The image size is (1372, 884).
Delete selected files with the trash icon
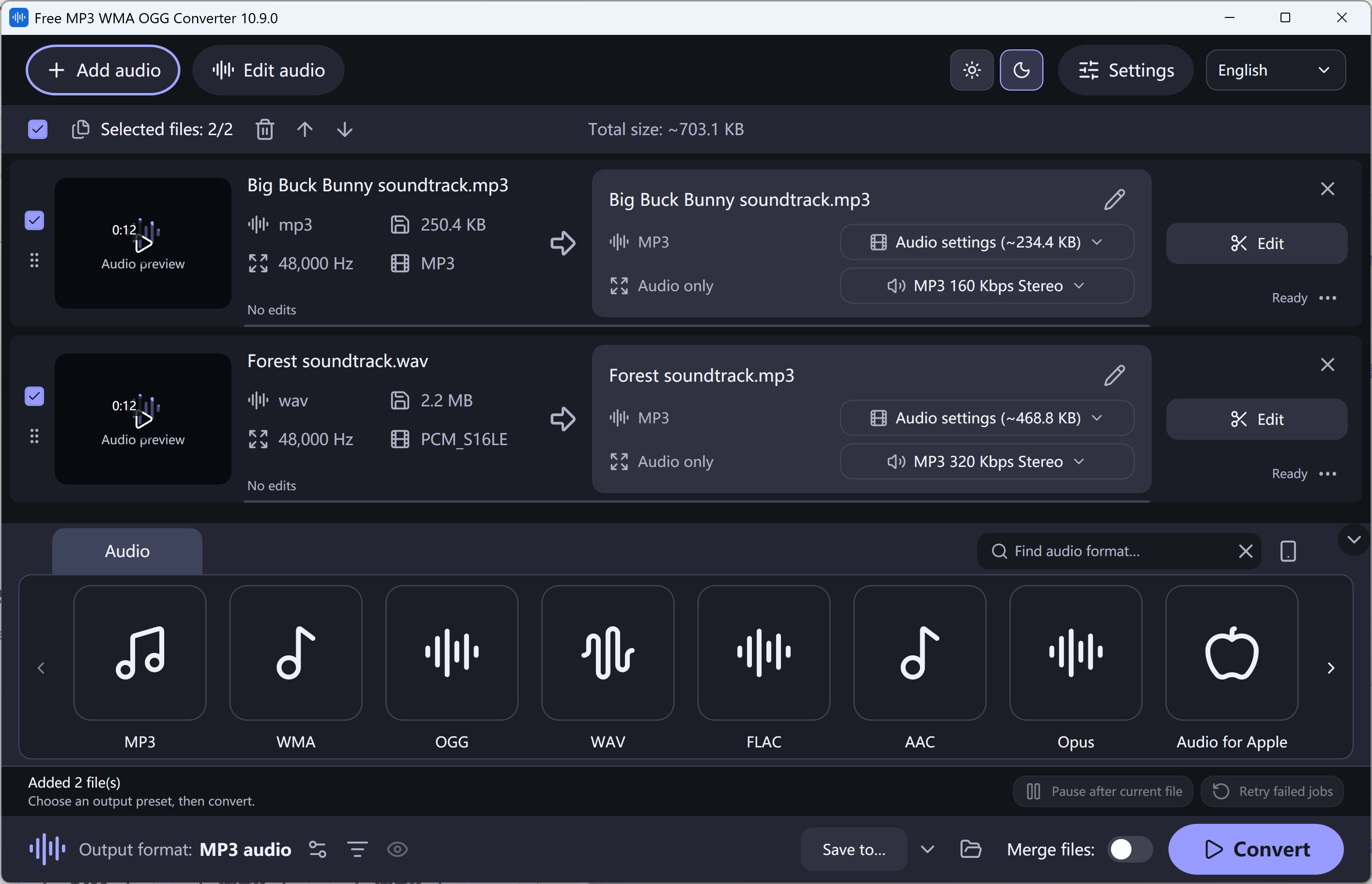(x=264, y=129)
